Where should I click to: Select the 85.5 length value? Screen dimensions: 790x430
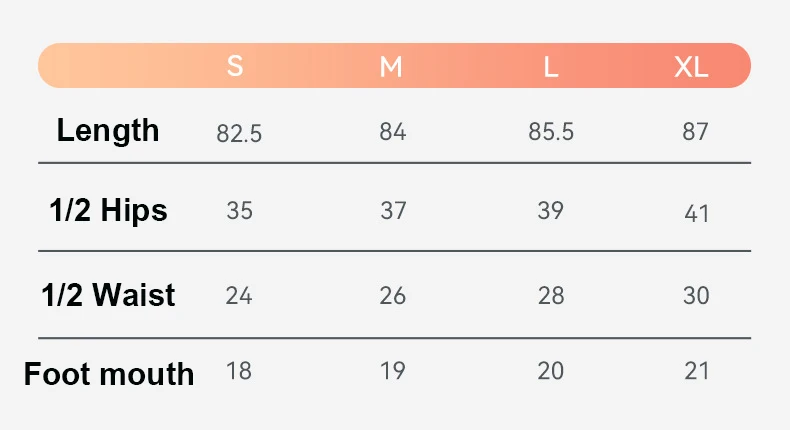pyautogui.click(x=551, y=131)
